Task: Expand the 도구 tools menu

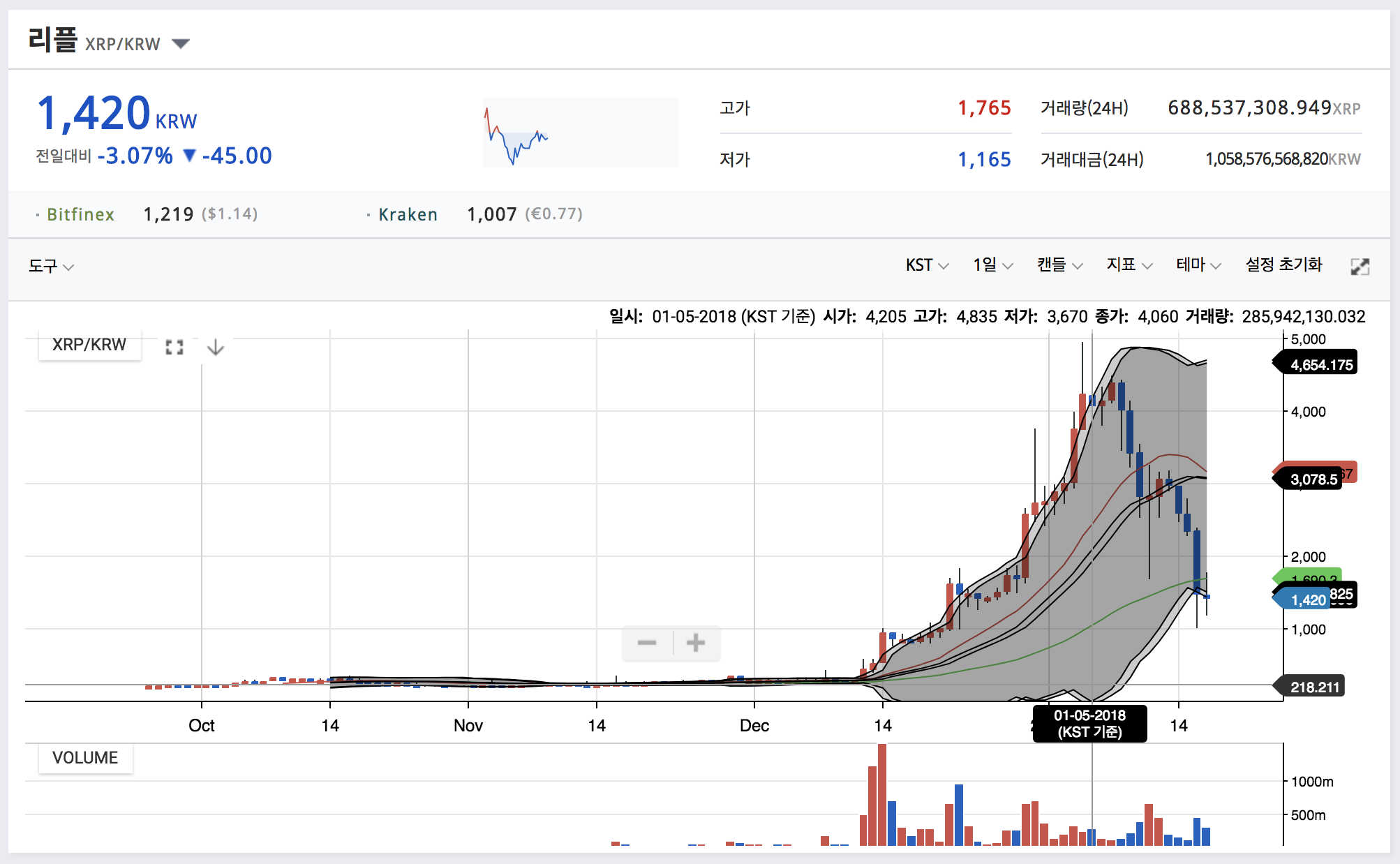Action: pyautogui.click(x=51, y=266)
